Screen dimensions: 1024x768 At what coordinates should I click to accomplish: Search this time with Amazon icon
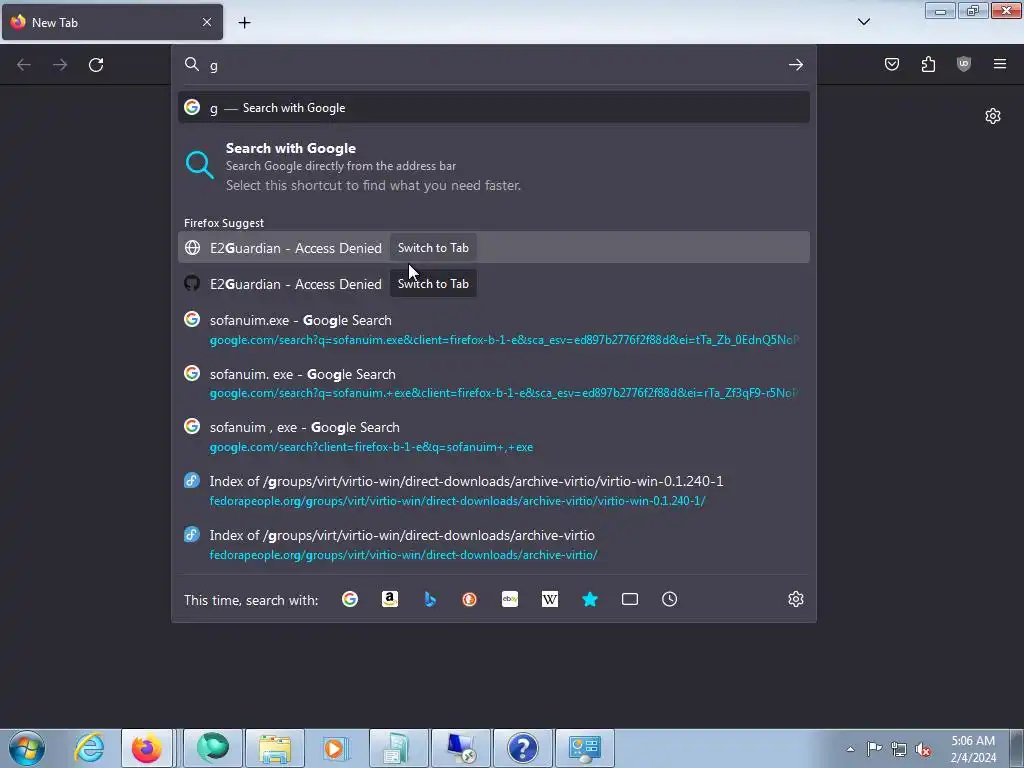coord(390,599)
